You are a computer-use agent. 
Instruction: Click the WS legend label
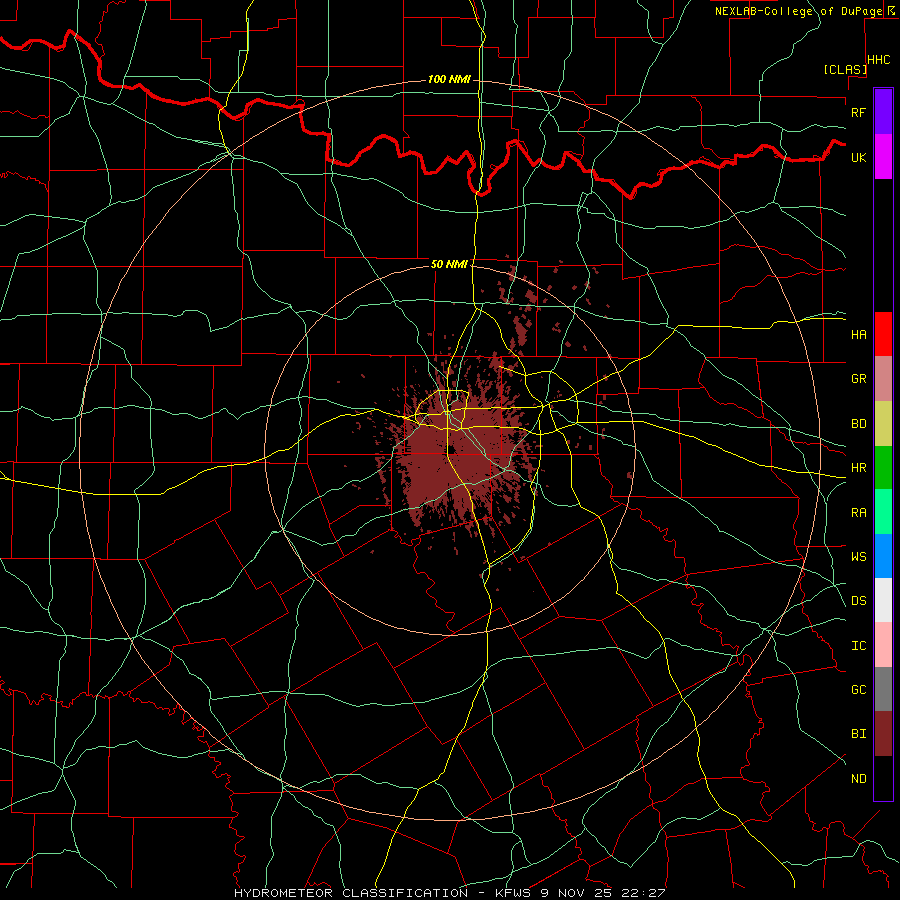click(x=859, y=556)
